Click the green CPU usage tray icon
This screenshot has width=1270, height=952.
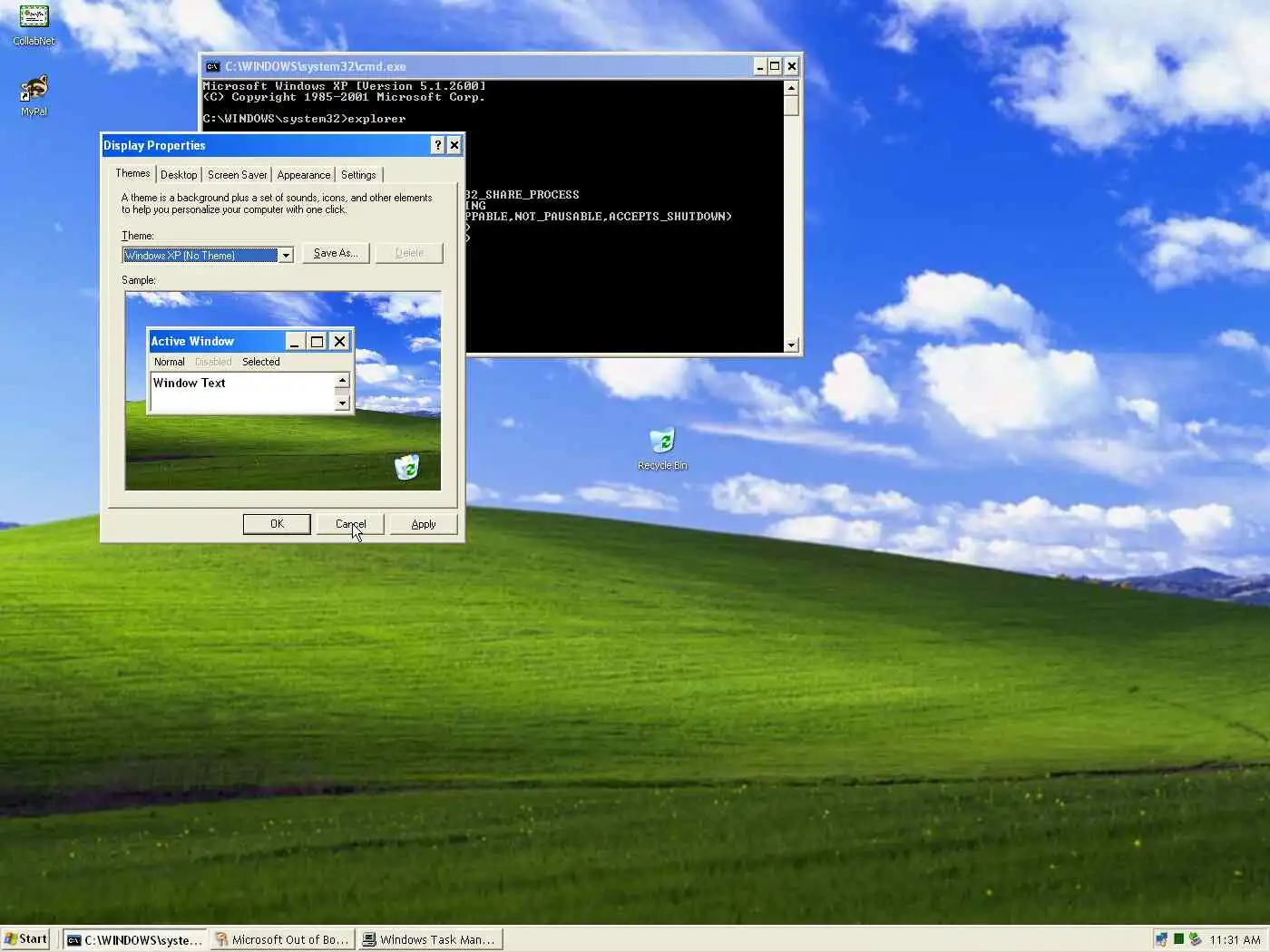click(x=1178, y=939)
